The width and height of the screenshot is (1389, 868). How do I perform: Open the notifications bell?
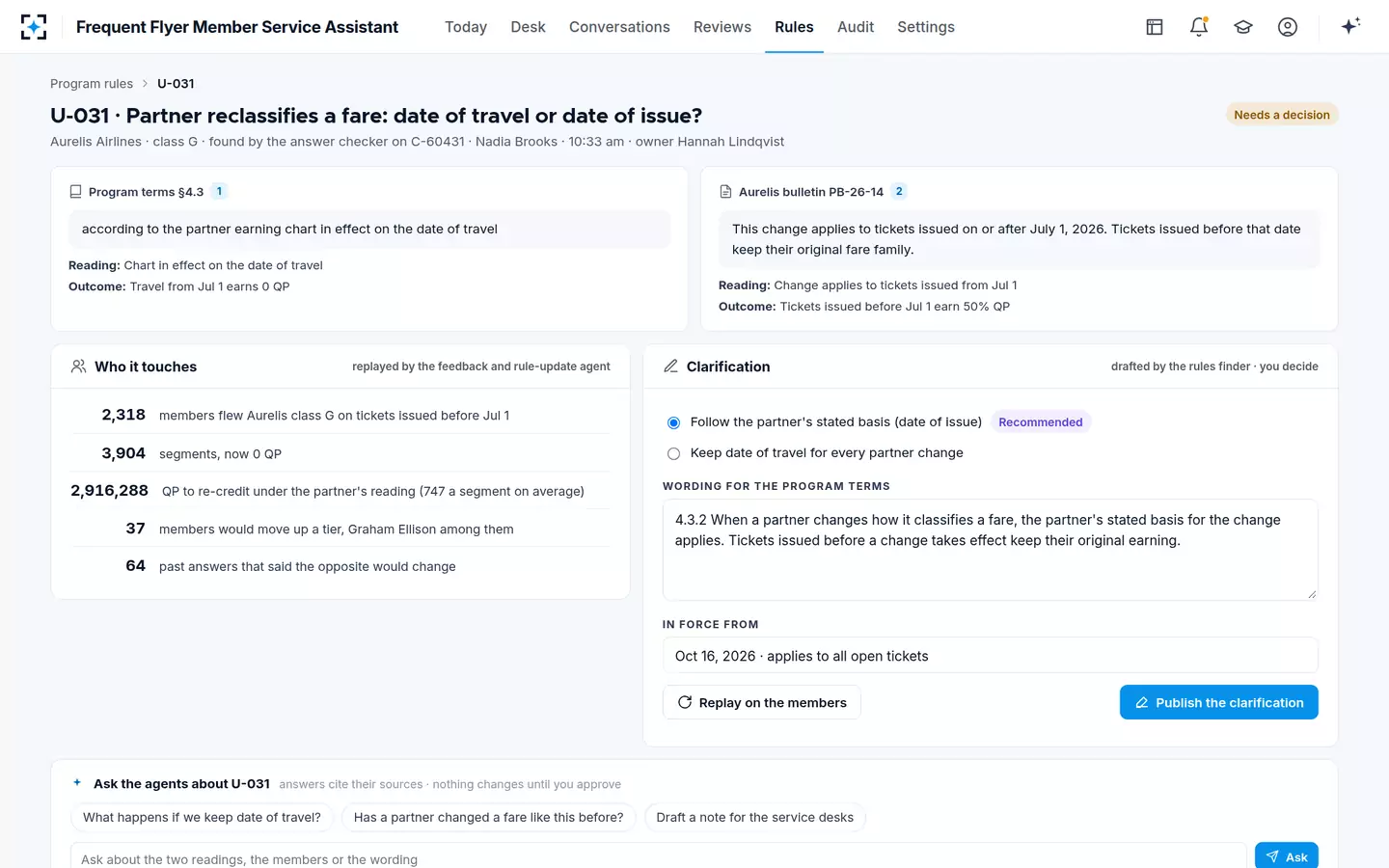[1199, 27]
